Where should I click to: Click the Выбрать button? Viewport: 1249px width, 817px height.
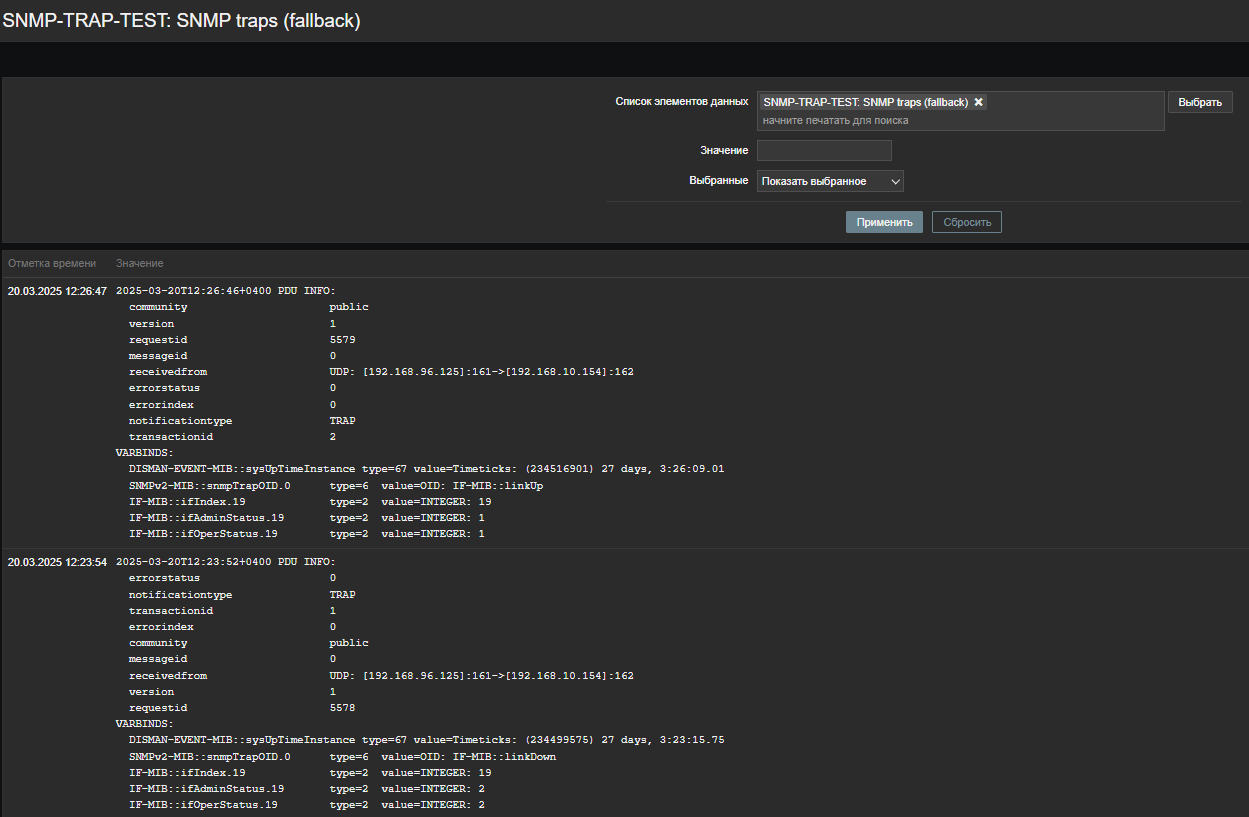pyautogui.click(x=1199, y=102)
